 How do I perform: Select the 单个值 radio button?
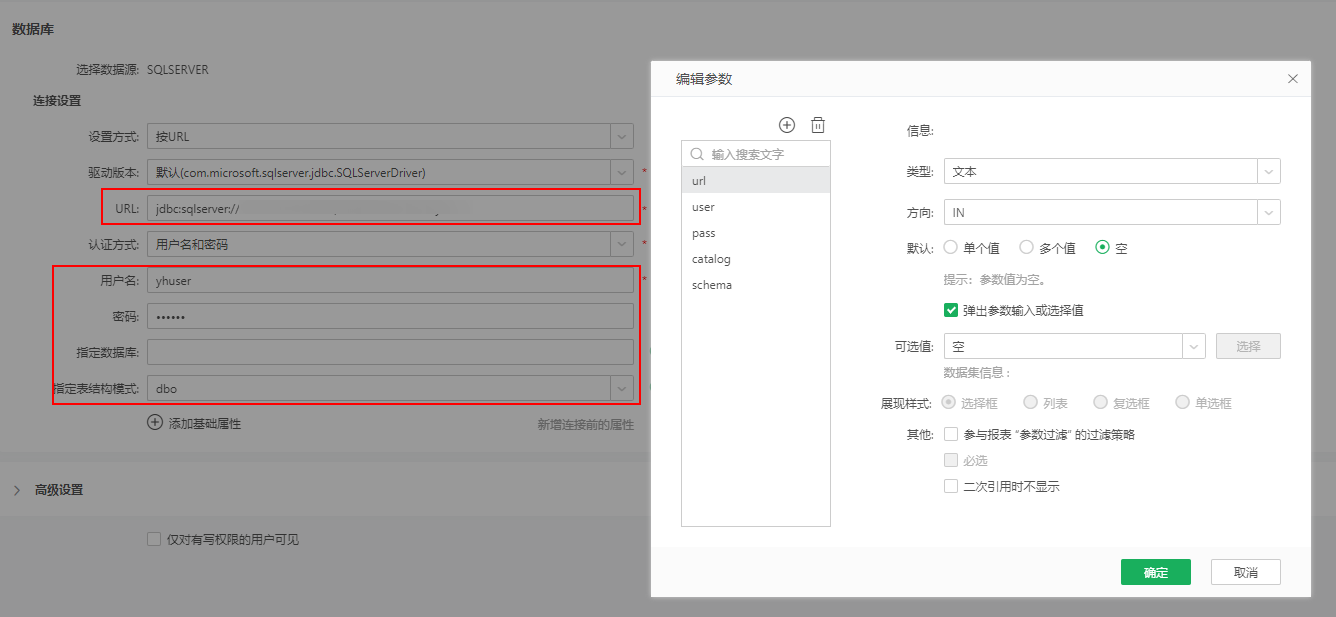click(x=949, y=248)
